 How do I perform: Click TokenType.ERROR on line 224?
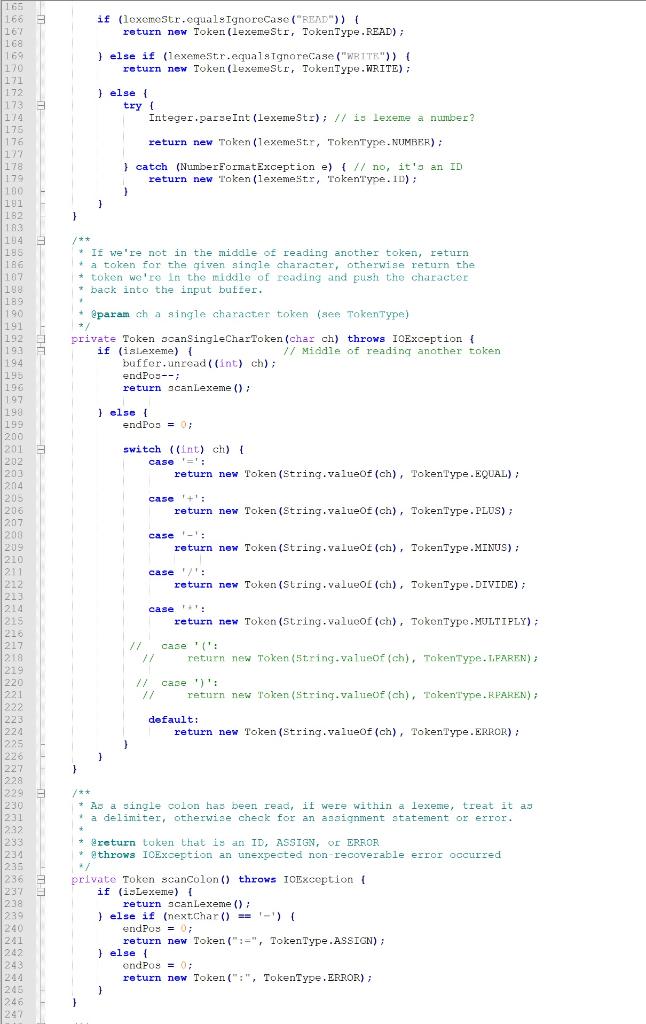(x=461, y=732)
